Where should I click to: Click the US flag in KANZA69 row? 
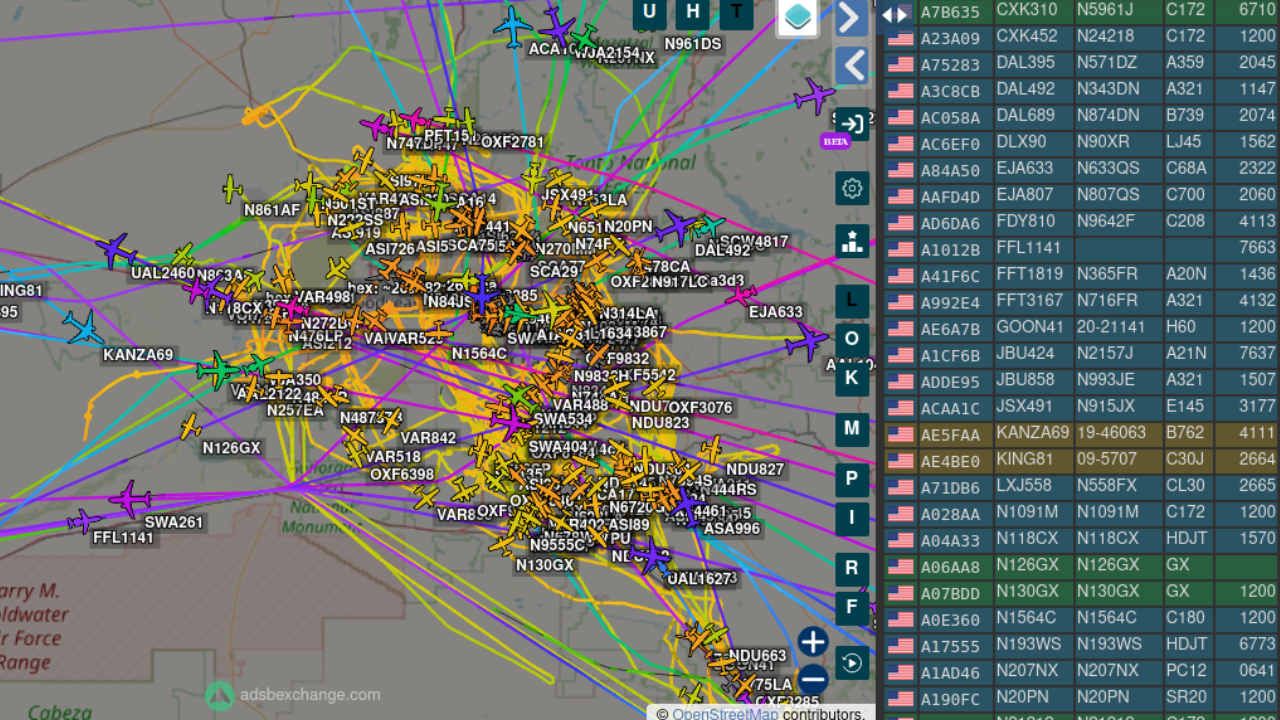click(901, 434)
